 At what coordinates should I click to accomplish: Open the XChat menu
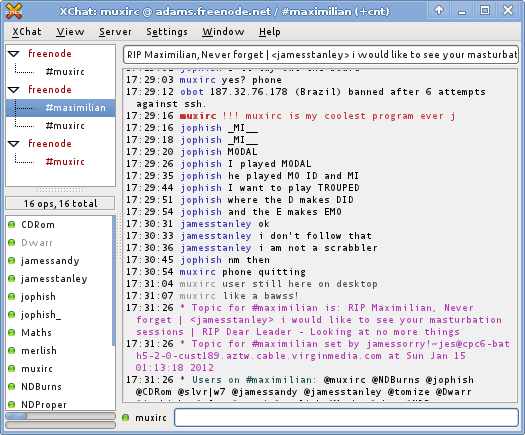[x=27, y=32]
